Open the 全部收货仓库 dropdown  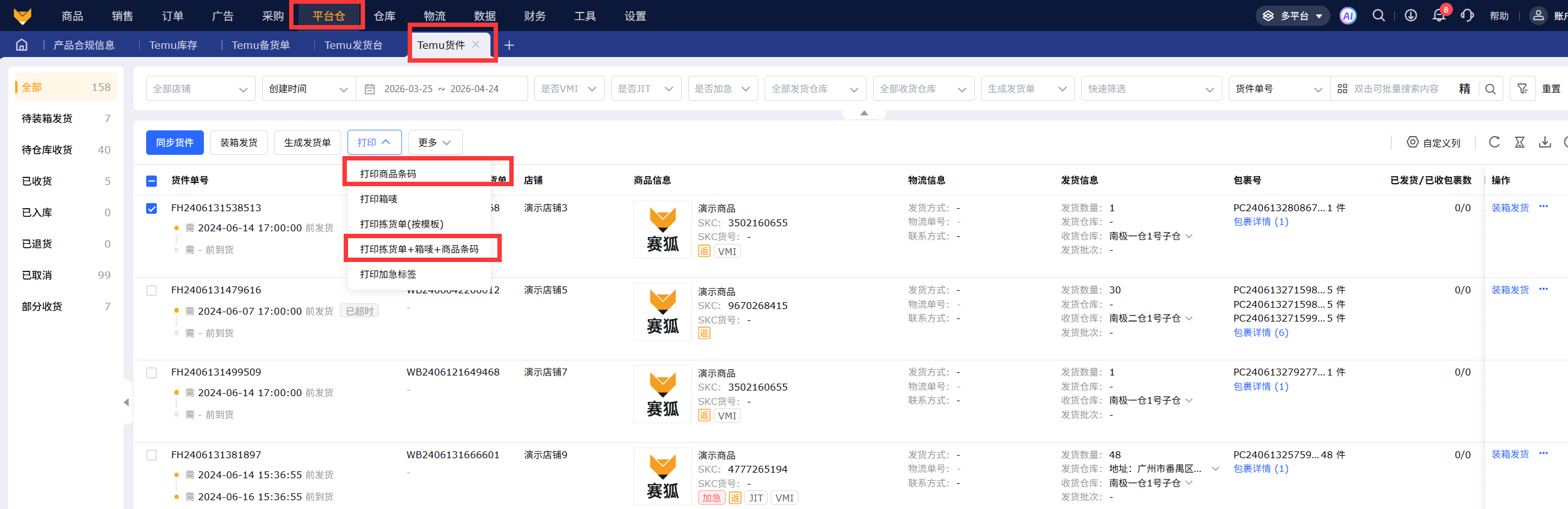pos(923,89)
